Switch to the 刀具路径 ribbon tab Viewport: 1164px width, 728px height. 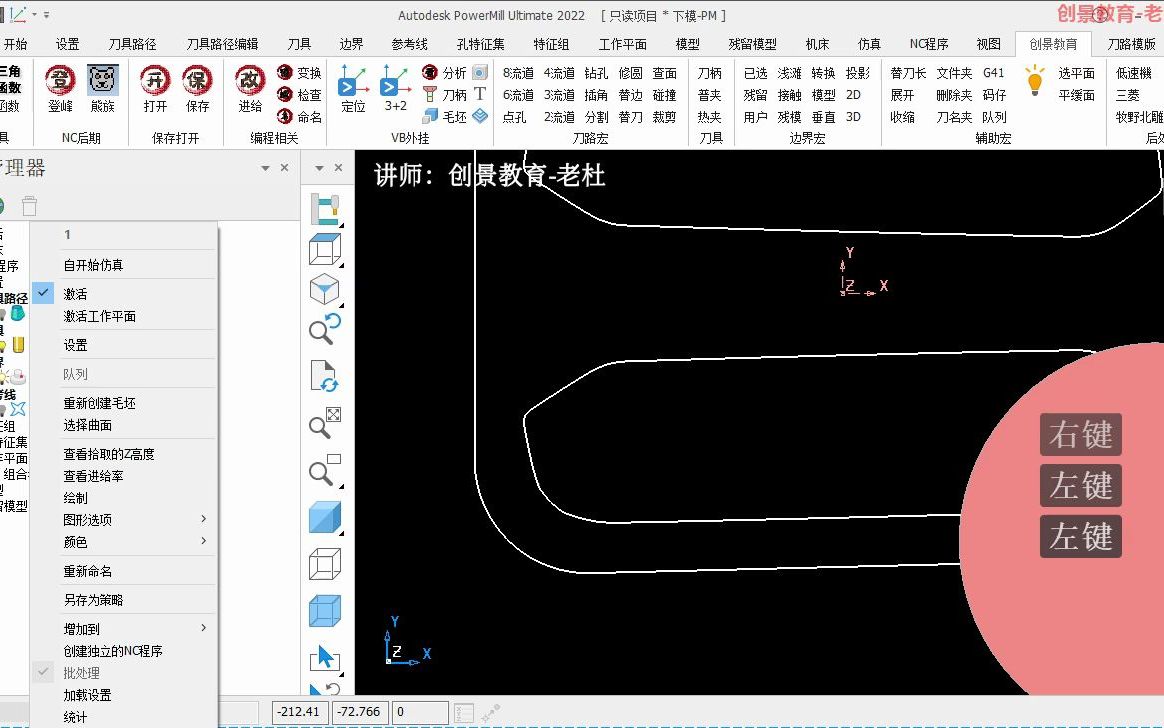(x=132, y=44)
